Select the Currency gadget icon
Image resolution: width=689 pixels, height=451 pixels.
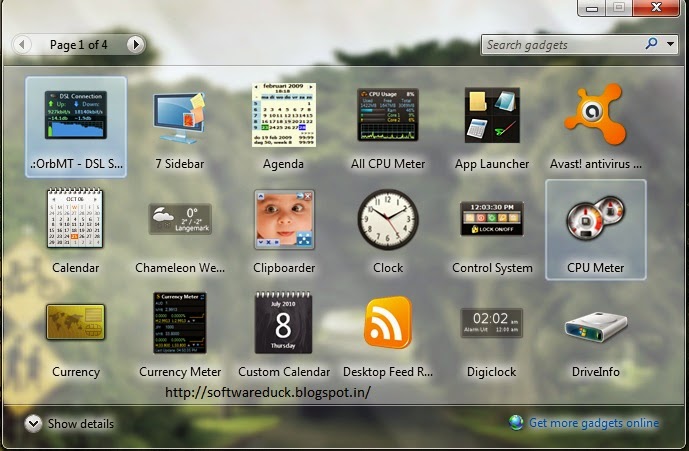coord(76,322)
